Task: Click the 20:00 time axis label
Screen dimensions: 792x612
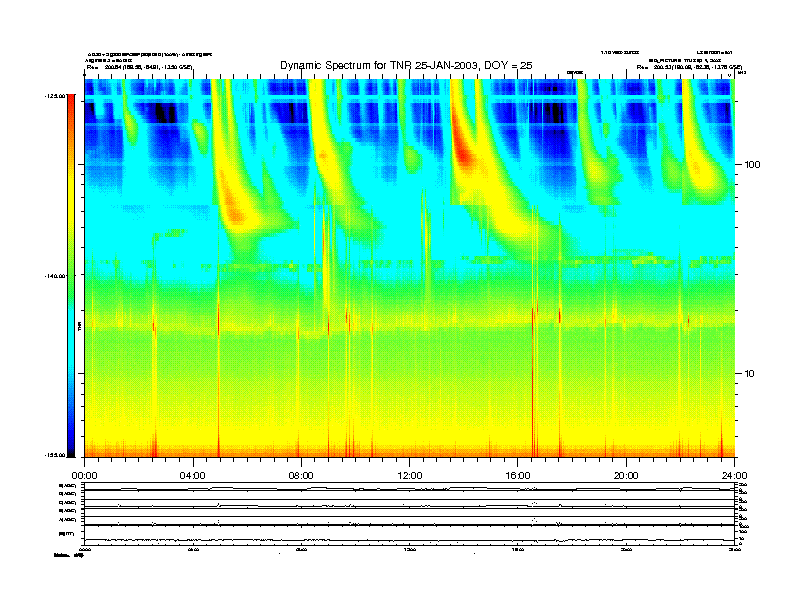Action: [626, 476]
